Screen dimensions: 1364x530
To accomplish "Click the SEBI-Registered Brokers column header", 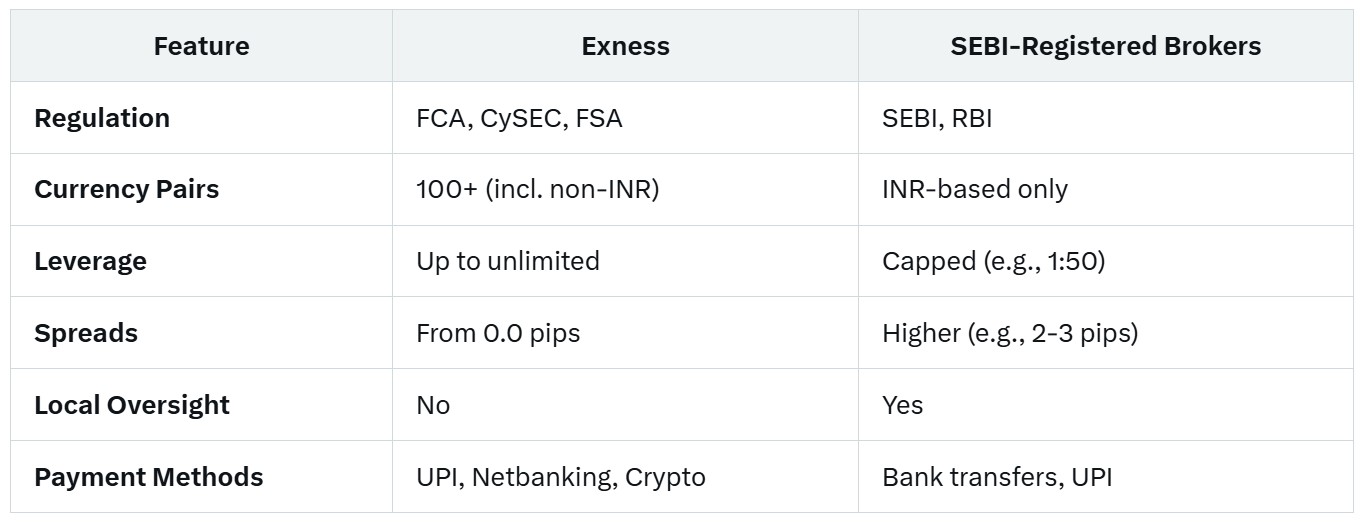I will click(x=1105, y=46).
